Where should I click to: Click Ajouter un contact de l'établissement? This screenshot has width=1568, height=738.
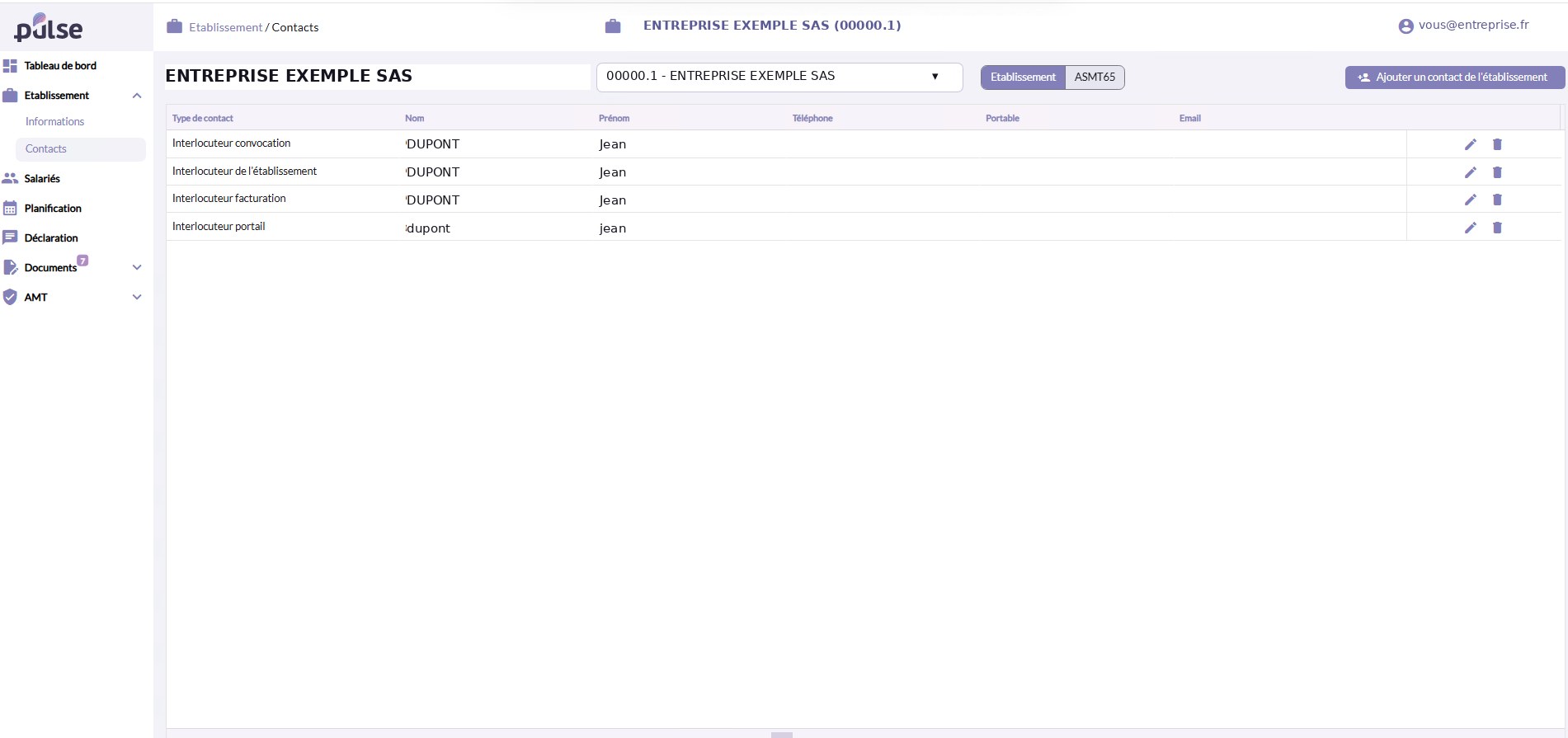(1455, 78)
